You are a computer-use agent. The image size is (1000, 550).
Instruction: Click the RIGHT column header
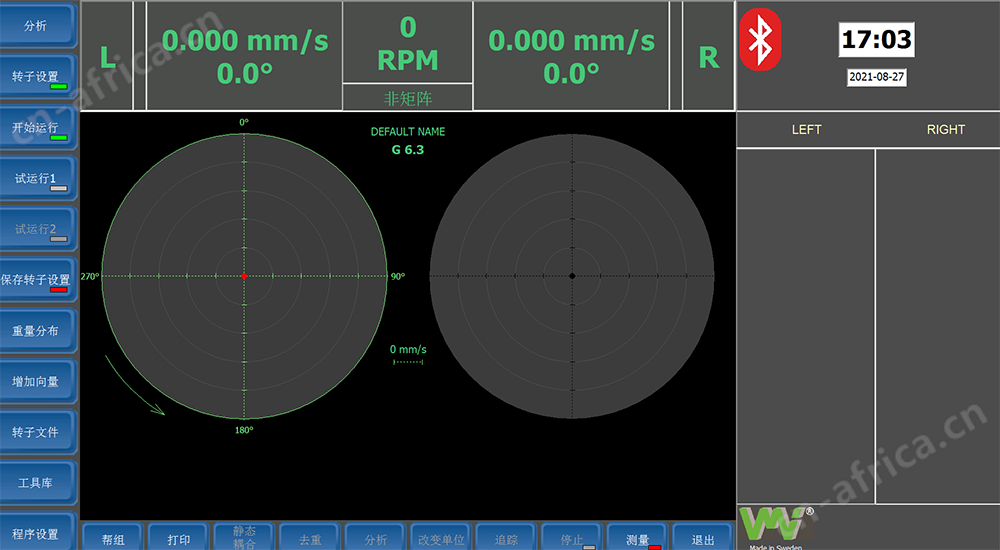coord(945,130)
